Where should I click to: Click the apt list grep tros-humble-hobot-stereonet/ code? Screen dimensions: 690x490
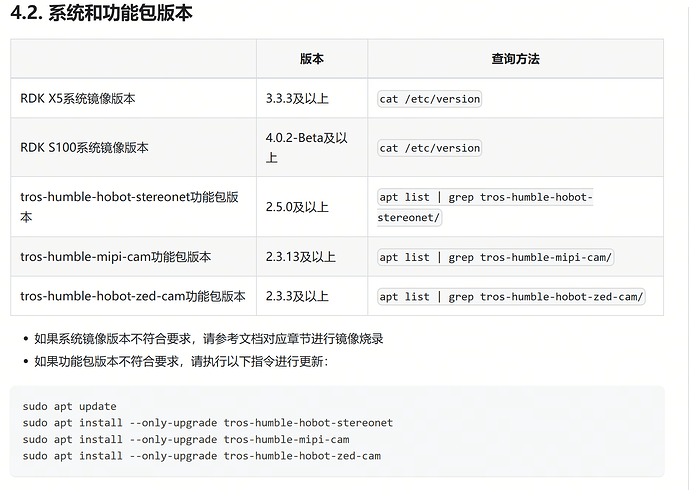pyautogui.click(x=485, y=207)
